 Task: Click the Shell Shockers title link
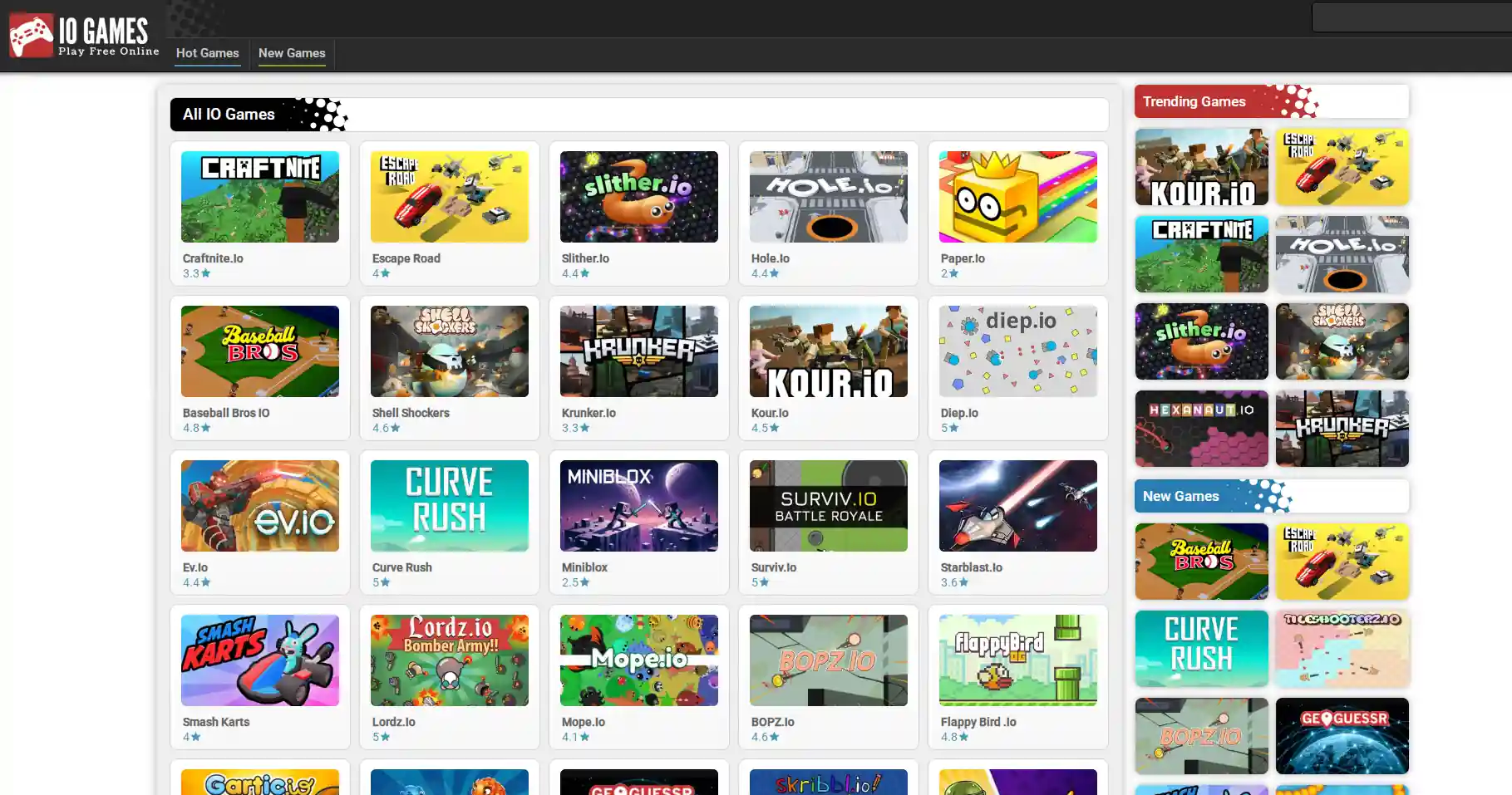[x=411, y=413]
